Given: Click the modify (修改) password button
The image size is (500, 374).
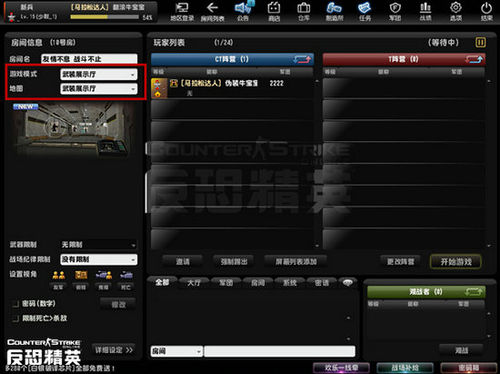Looking at the screenshot, I should click(118, 304).
